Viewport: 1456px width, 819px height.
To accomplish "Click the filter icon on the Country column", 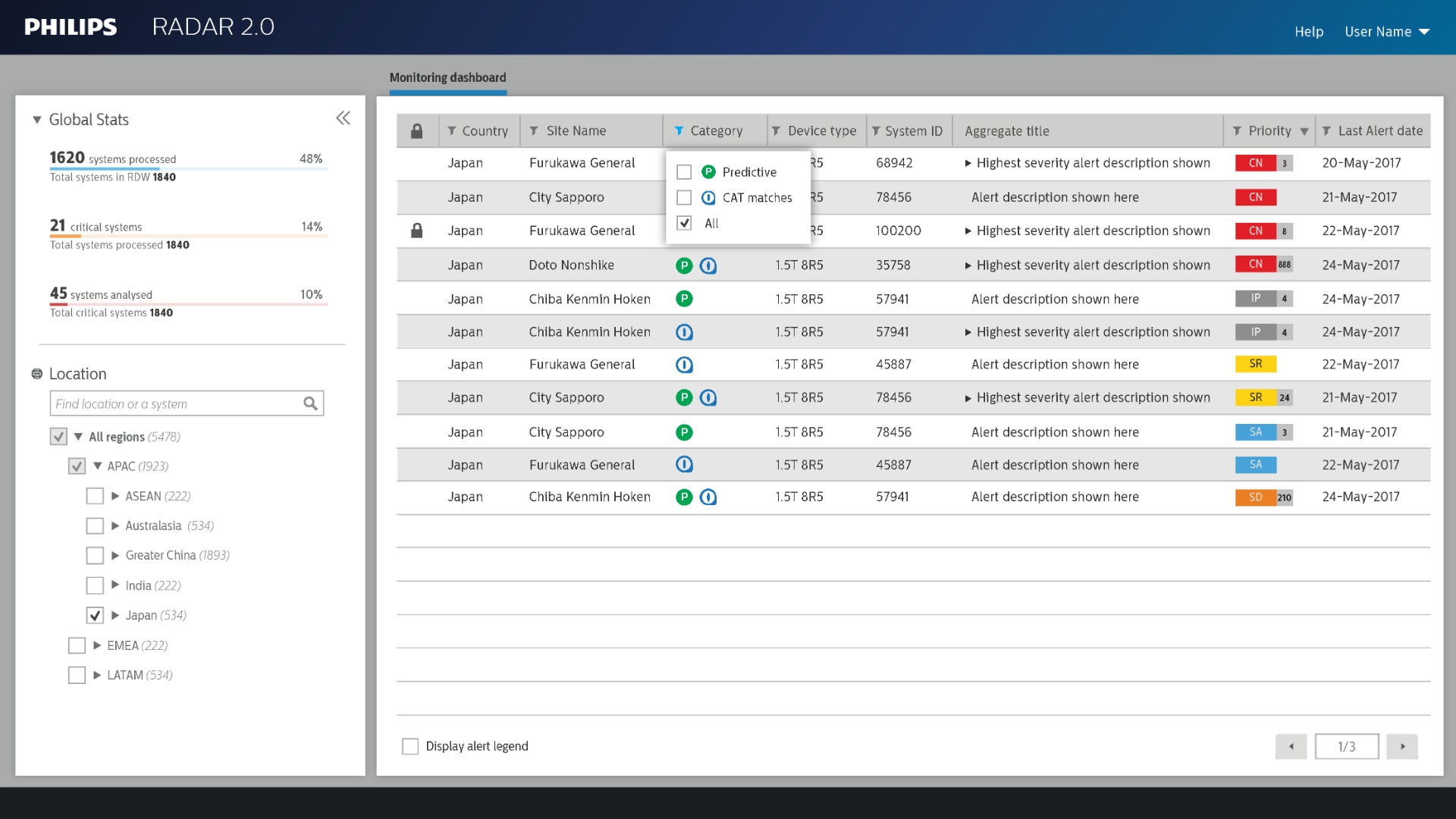I will point(451,130).
